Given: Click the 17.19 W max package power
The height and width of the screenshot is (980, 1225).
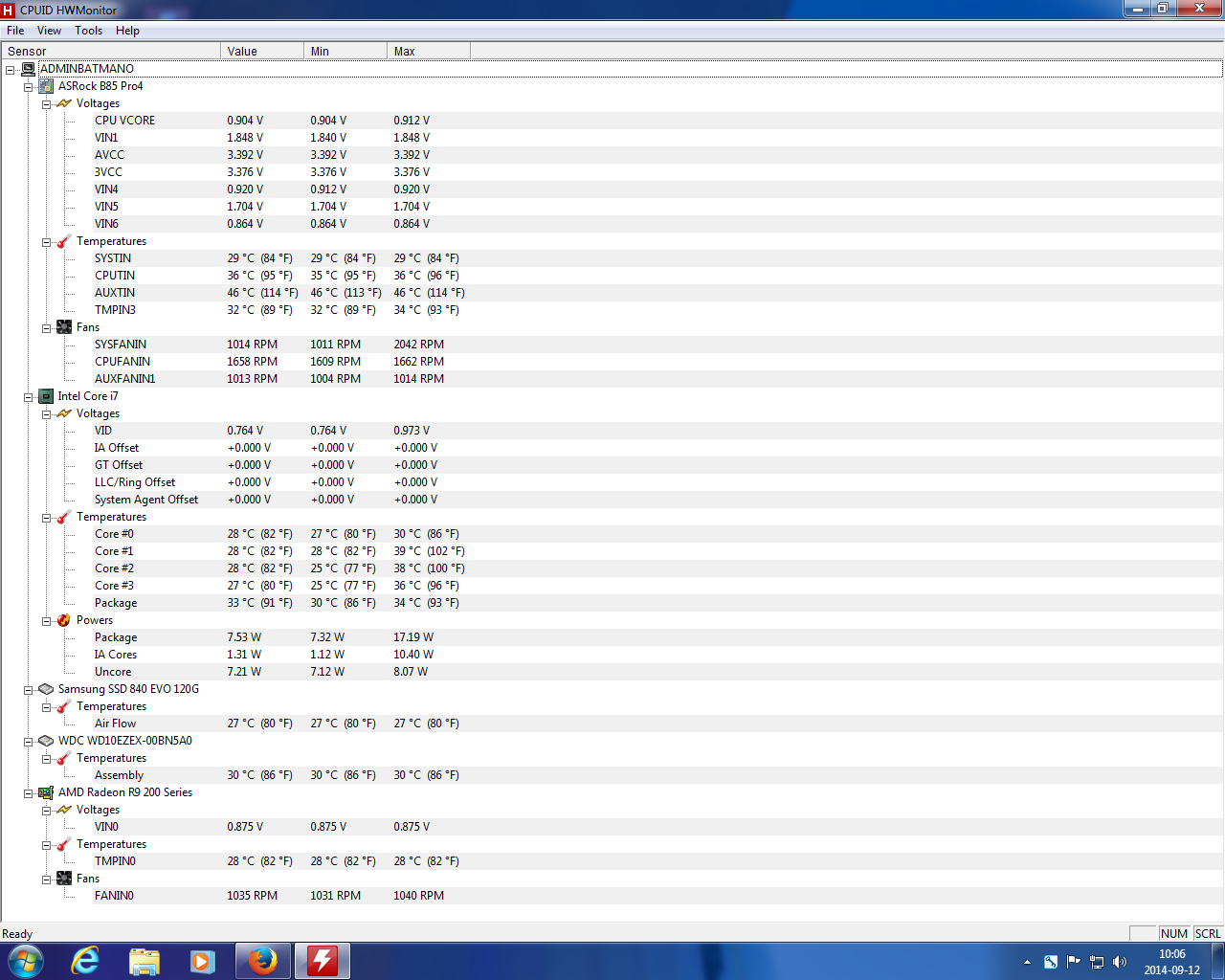Looking at the screenshot, I should (x=413, y=637).
